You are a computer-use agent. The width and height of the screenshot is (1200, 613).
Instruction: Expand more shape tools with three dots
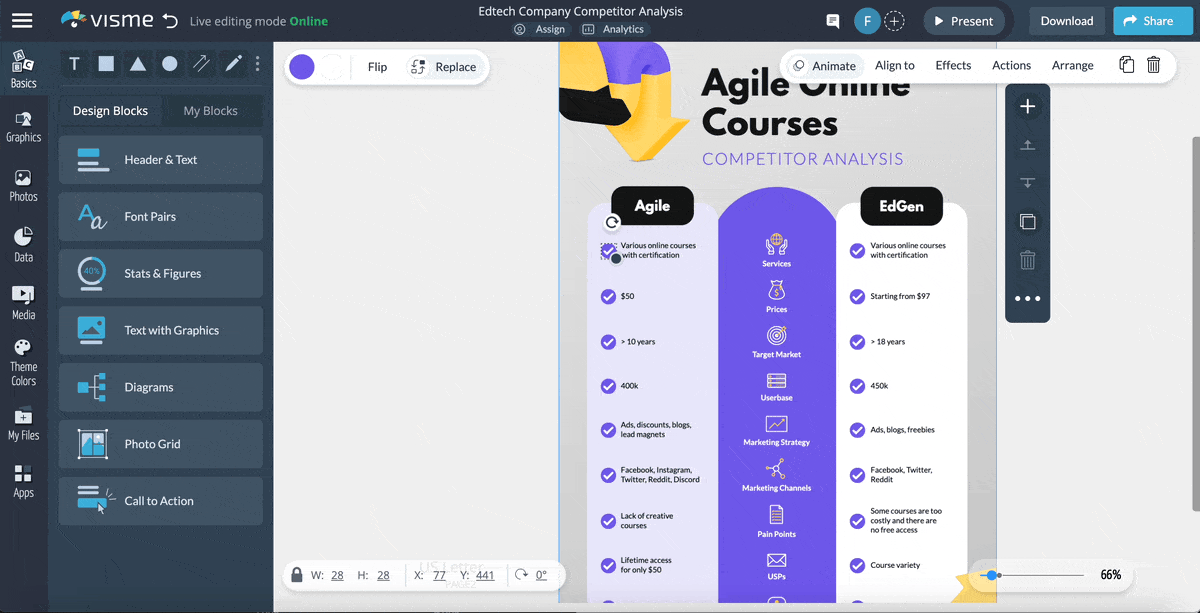258,64
